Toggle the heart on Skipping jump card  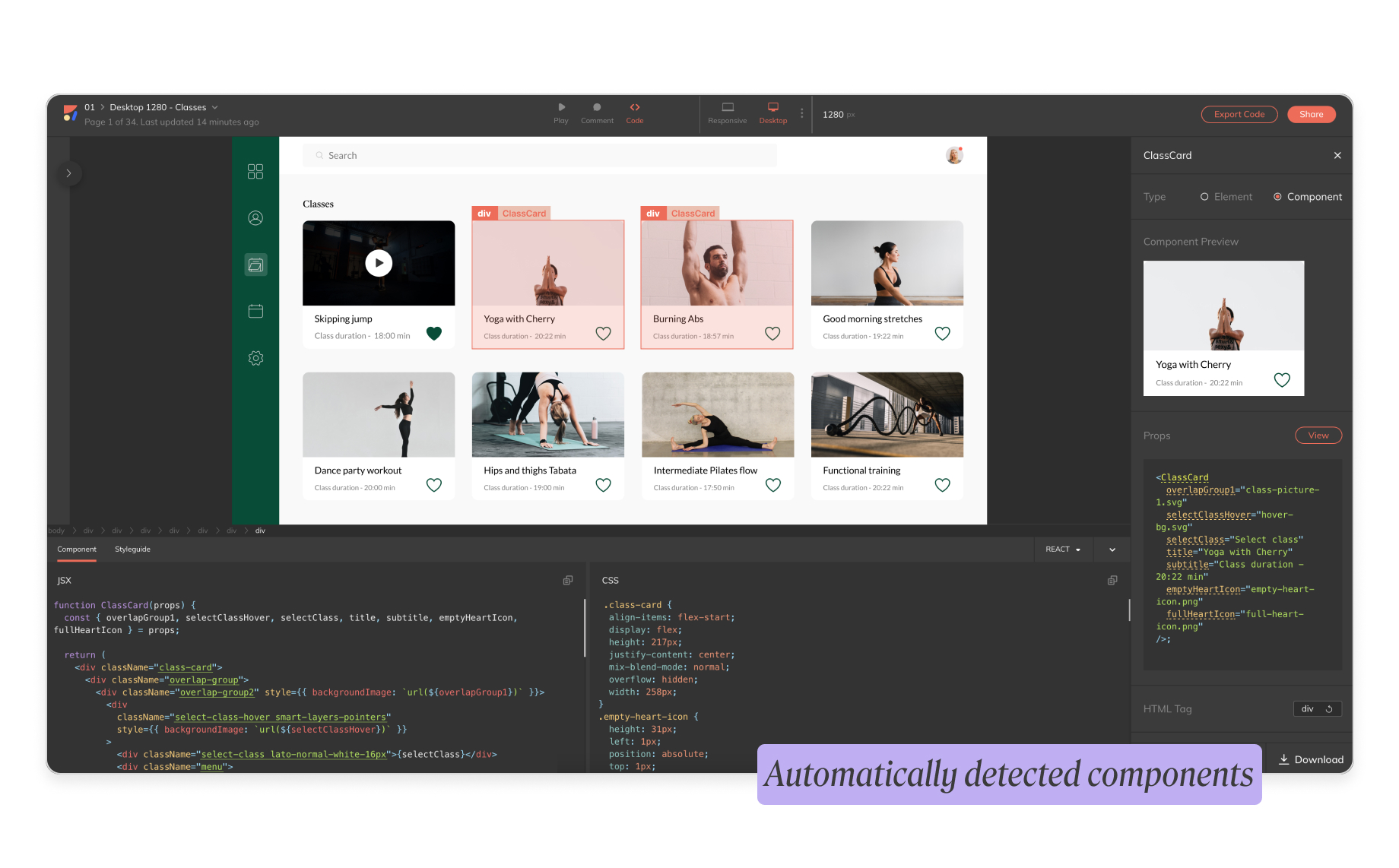point(434,333)
